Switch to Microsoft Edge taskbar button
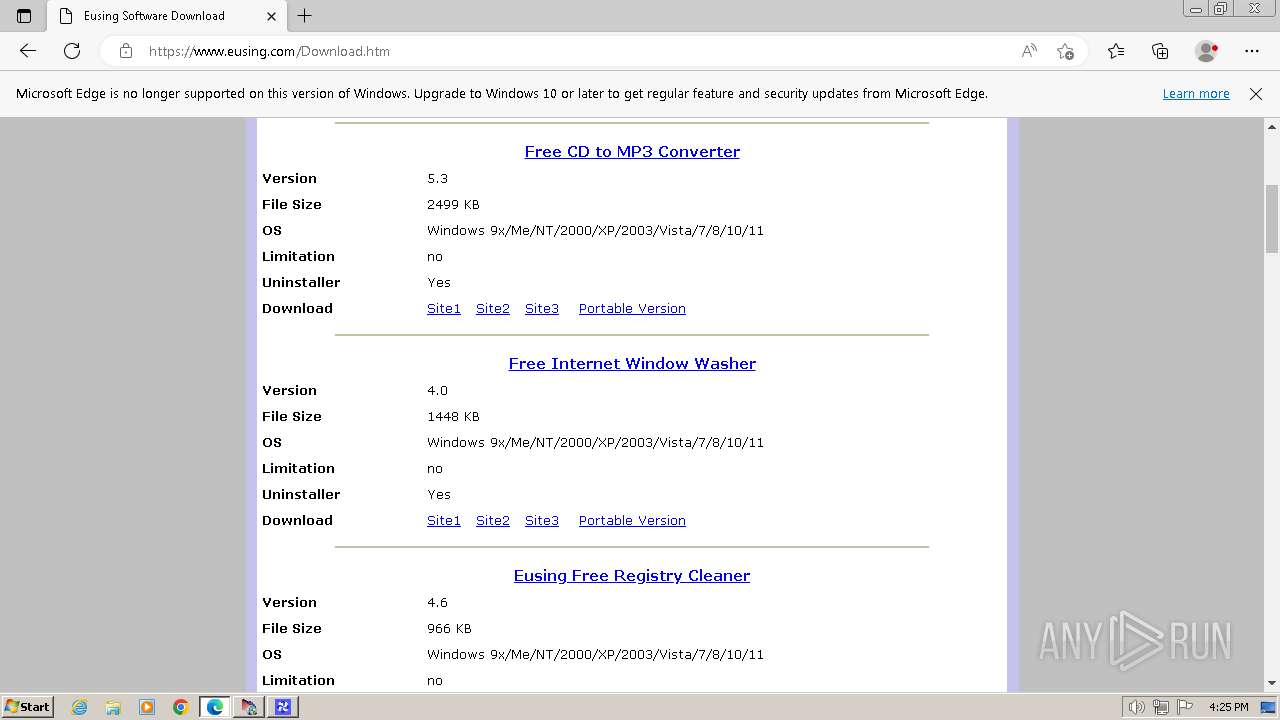The width and height of the screenshot is (1280, 720). tap(215, 707)
